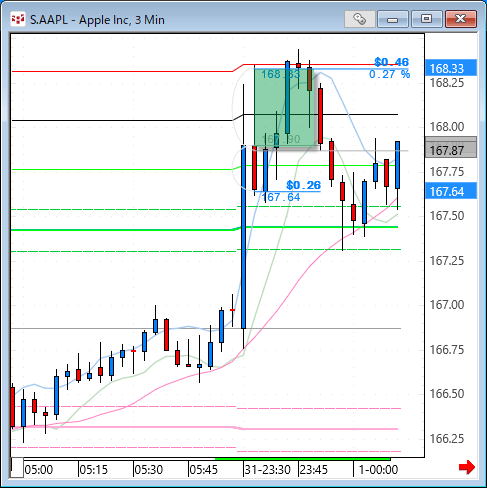The image size is (487, 488).
Task: Click the title S.AAPL - Apple Inc, 3 Min
Action: click(x=97, y=20)
